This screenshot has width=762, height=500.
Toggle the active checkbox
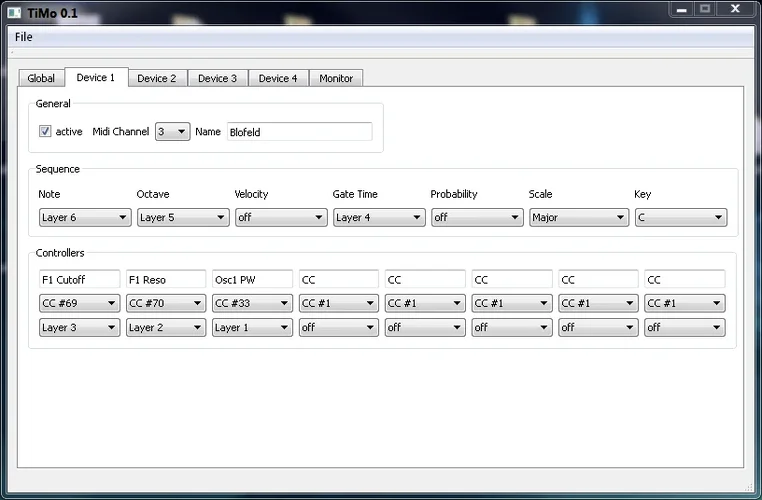(45, 131)
